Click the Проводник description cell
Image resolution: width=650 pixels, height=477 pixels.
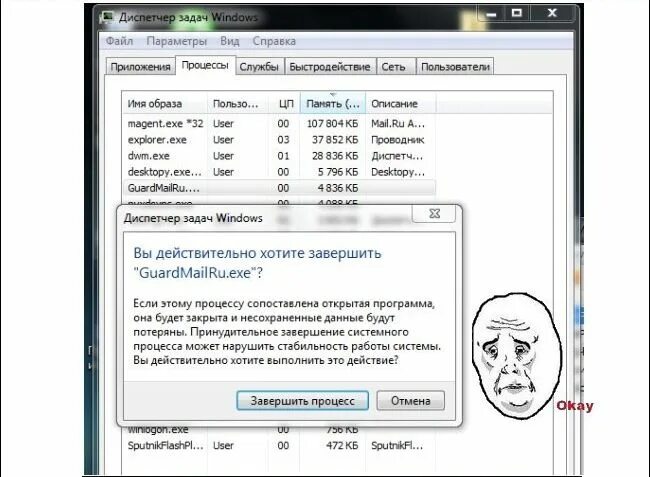pyautogui.click(x=398, y=140)
